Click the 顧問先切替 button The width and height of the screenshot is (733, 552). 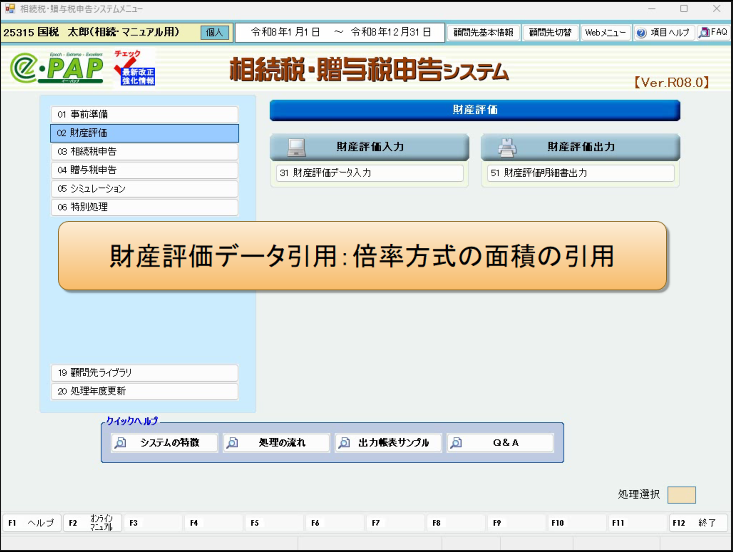click(550, 33)
